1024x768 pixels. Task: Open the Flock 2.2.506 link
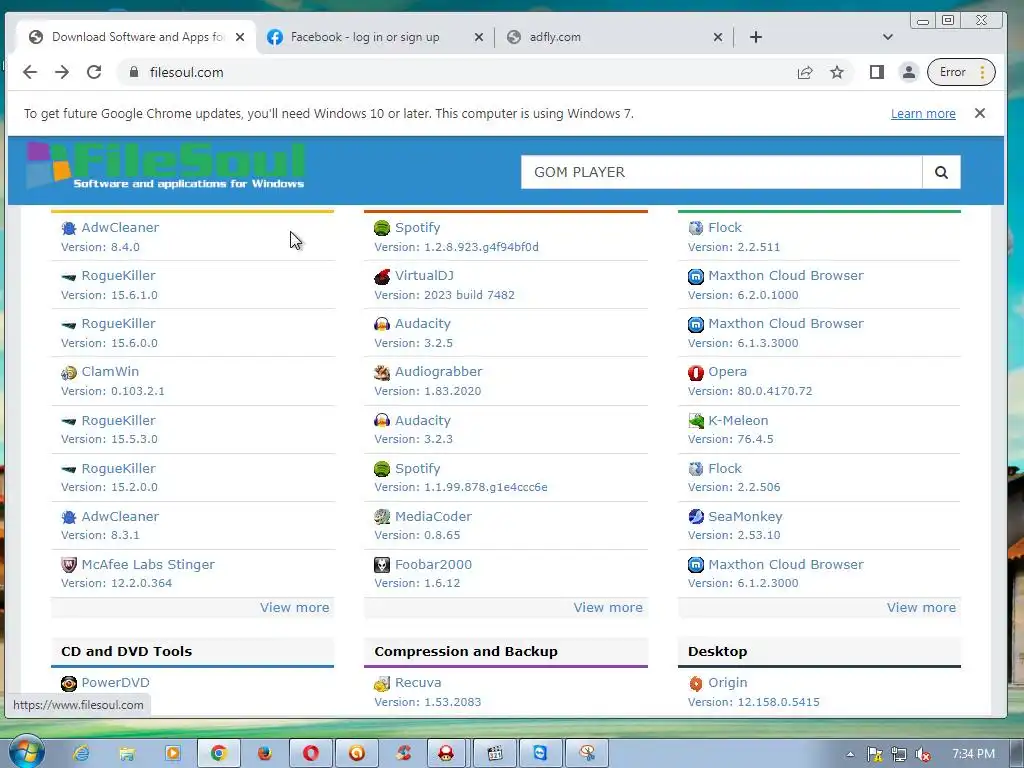725,468
